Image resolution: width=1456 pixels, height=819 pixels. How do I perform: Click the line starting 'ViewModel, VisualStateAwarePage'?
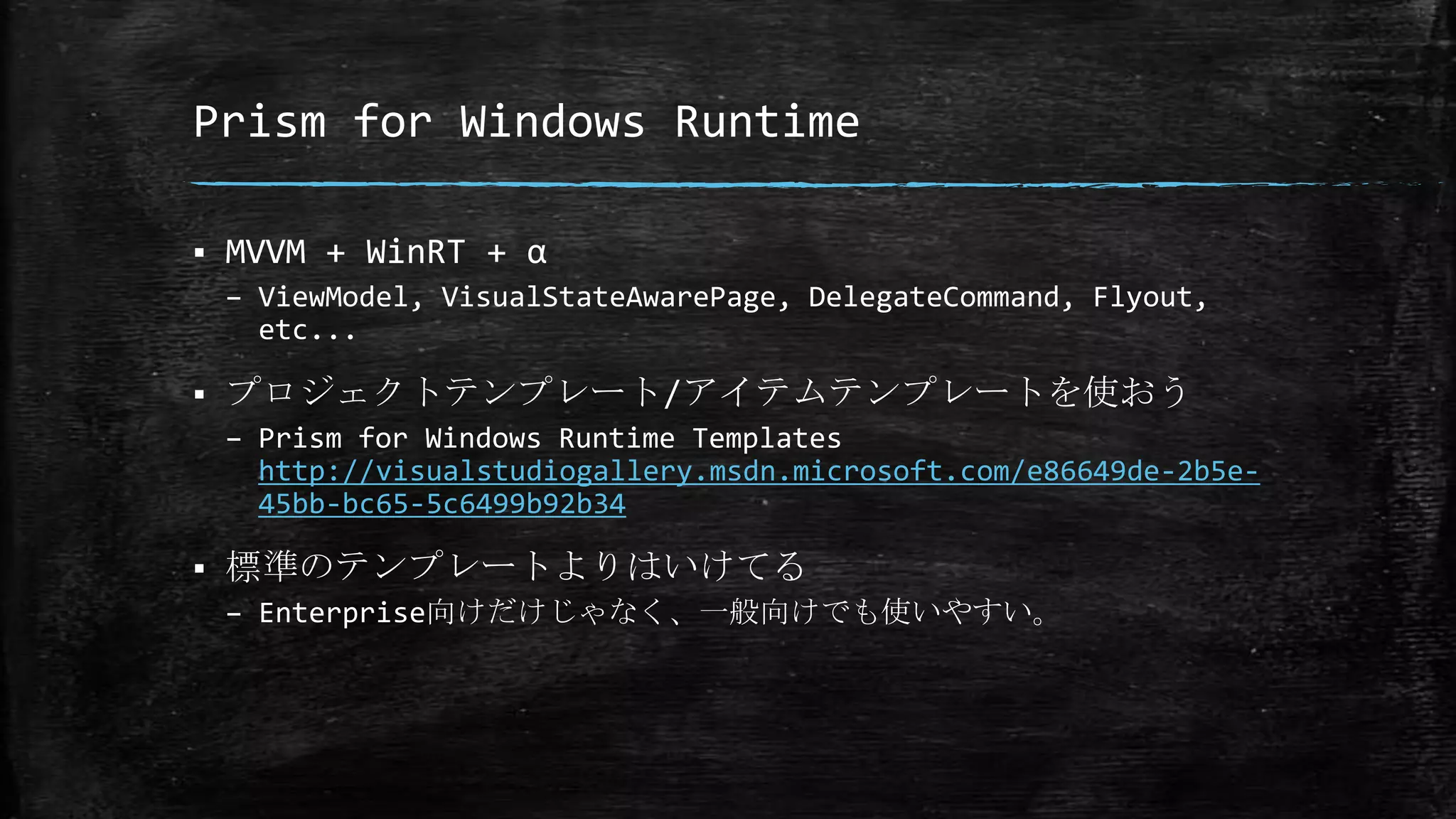733,297
